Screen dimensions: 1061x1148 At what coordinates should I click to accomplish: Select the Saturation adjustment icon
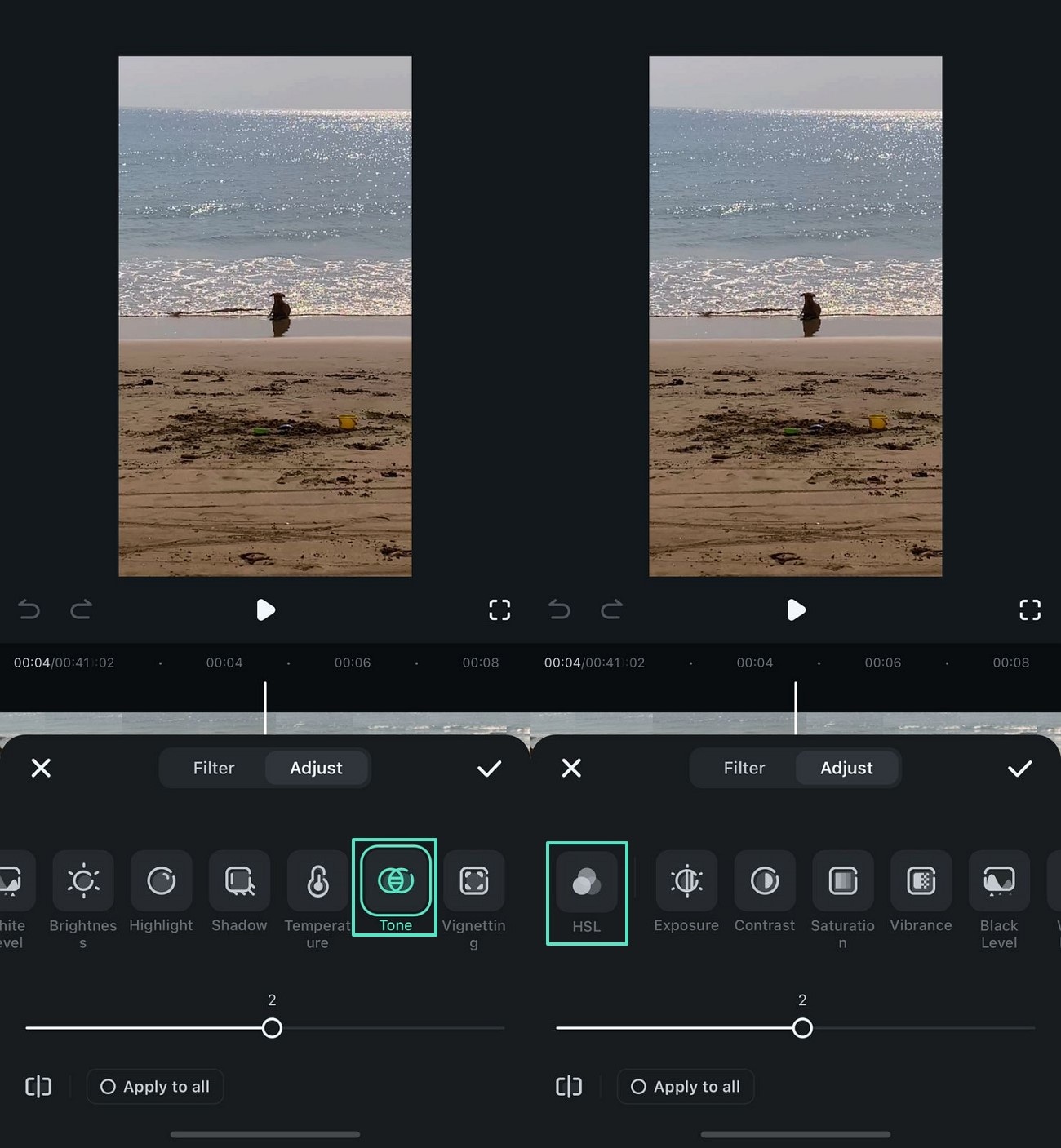(x=843, y=881)
